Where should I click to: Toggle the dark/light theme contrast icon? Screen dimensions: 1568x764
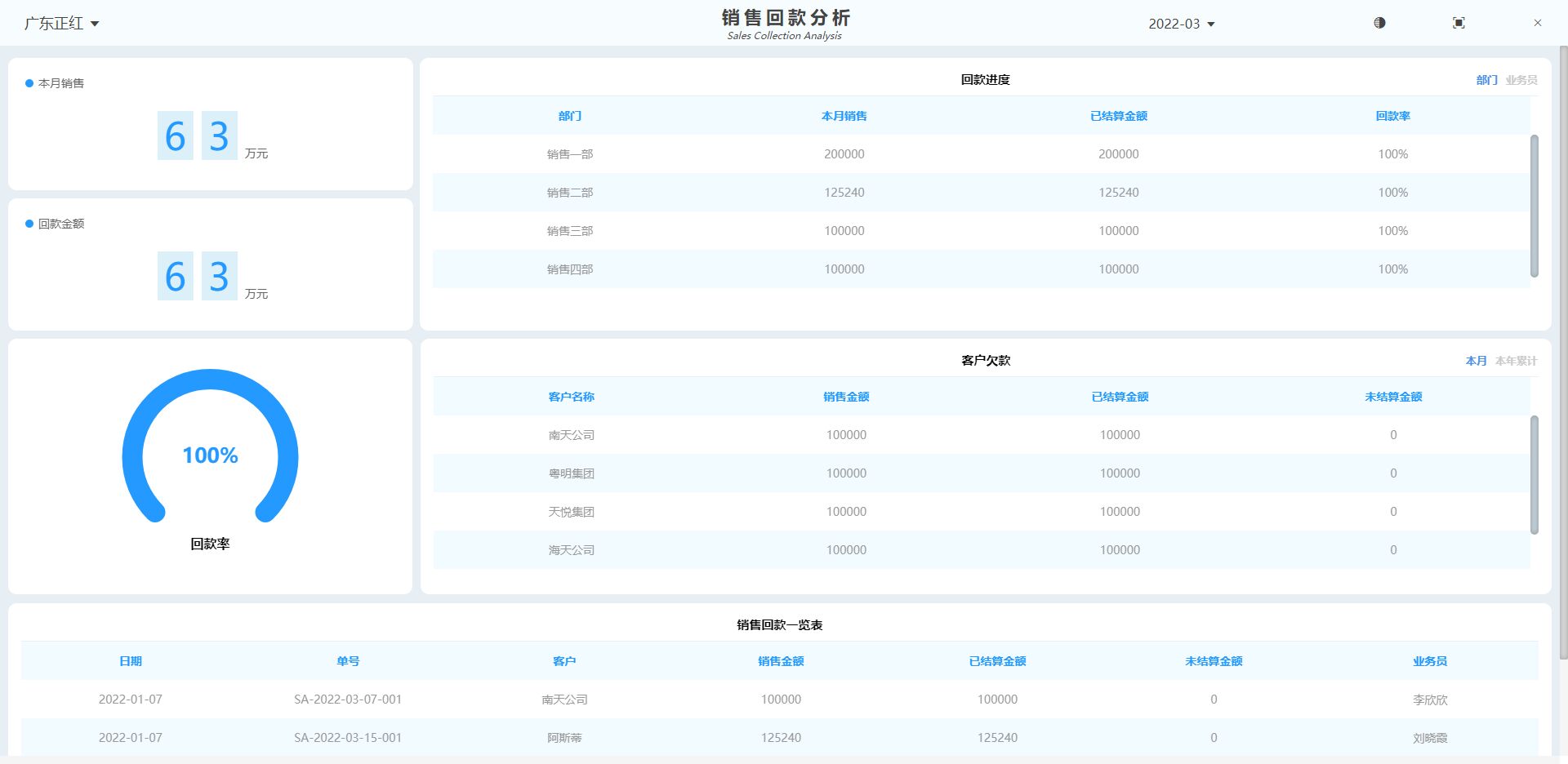1379,23
